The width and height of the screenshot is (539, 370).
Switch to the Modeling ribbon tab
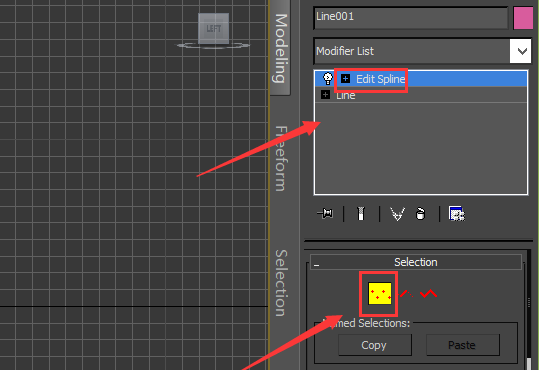point(280,48)
